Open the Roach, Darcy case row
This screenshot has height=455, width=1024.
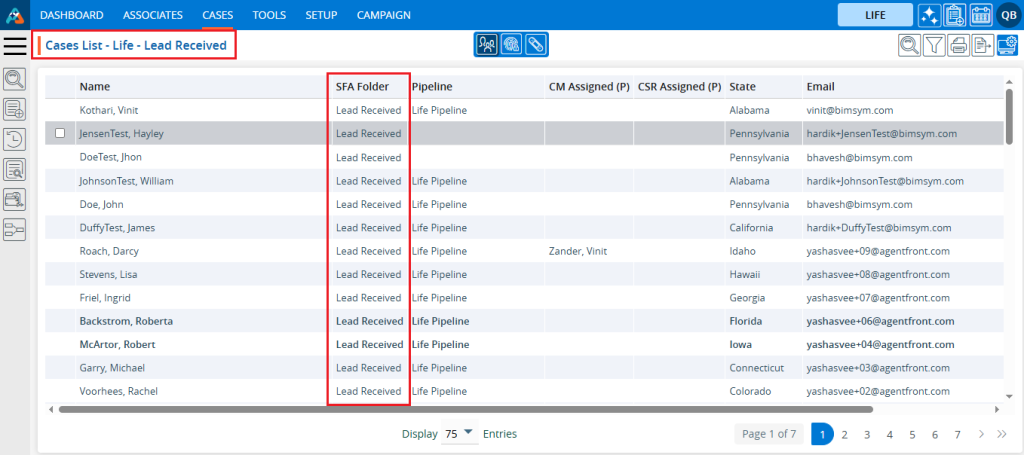(x=102, y=251)
